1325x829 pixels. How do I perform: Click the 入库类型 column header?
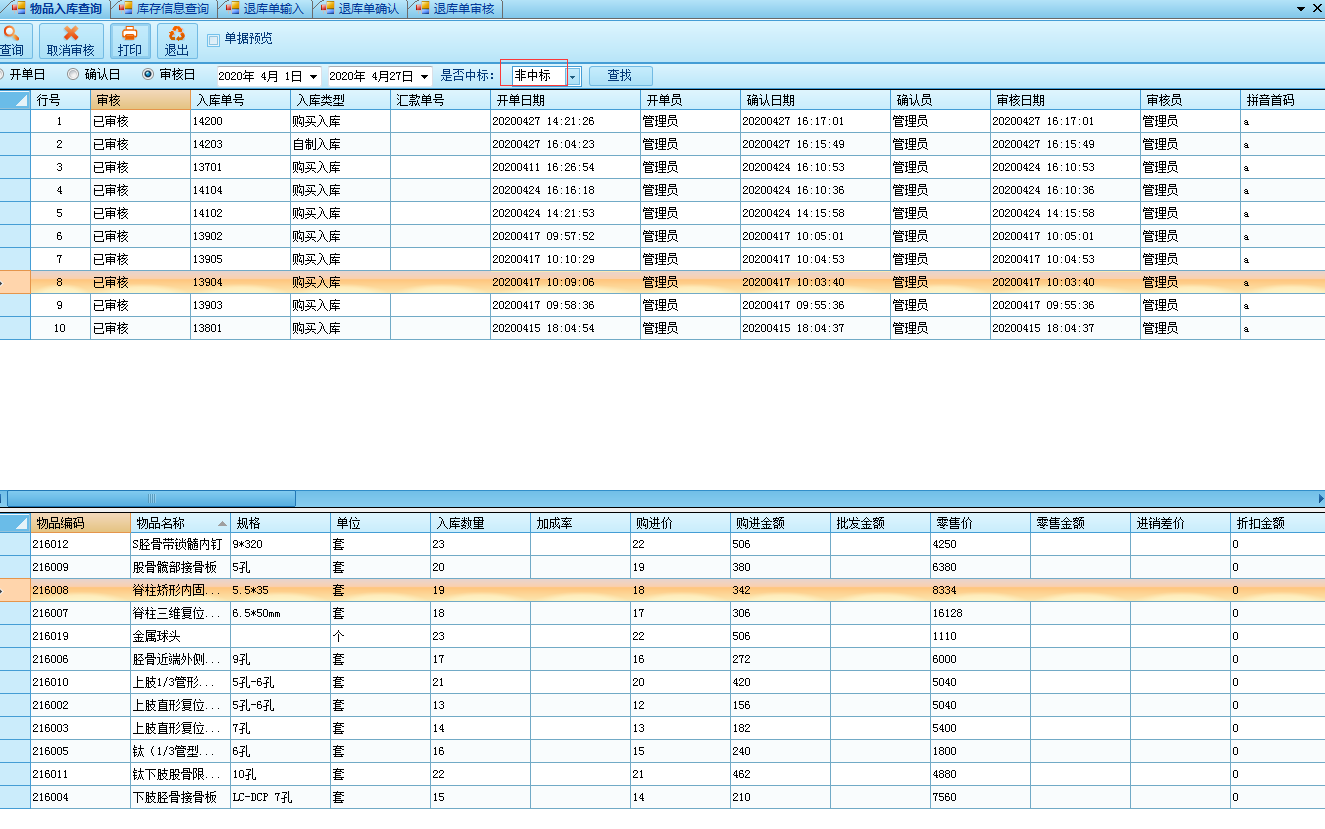340,100
